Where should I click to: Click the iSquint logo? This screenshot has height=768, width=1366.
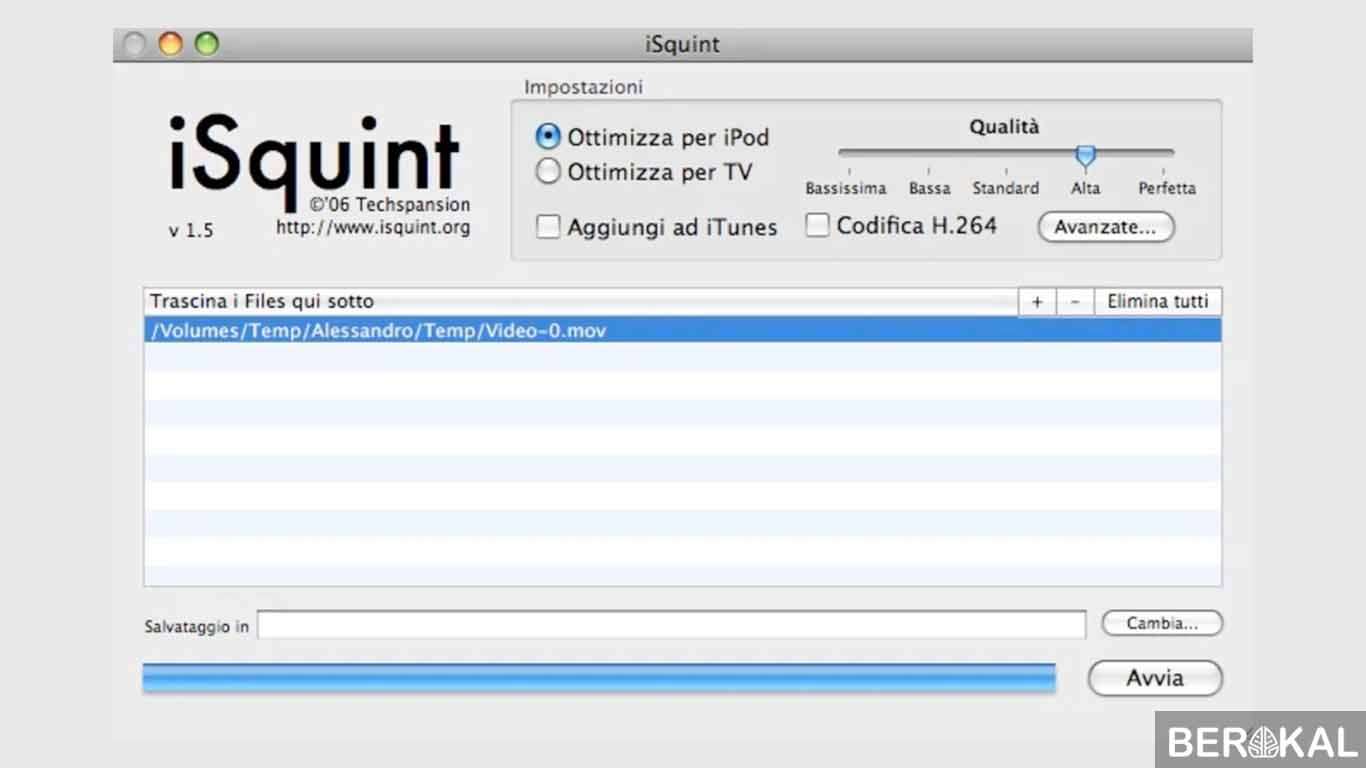pos(314,161)
